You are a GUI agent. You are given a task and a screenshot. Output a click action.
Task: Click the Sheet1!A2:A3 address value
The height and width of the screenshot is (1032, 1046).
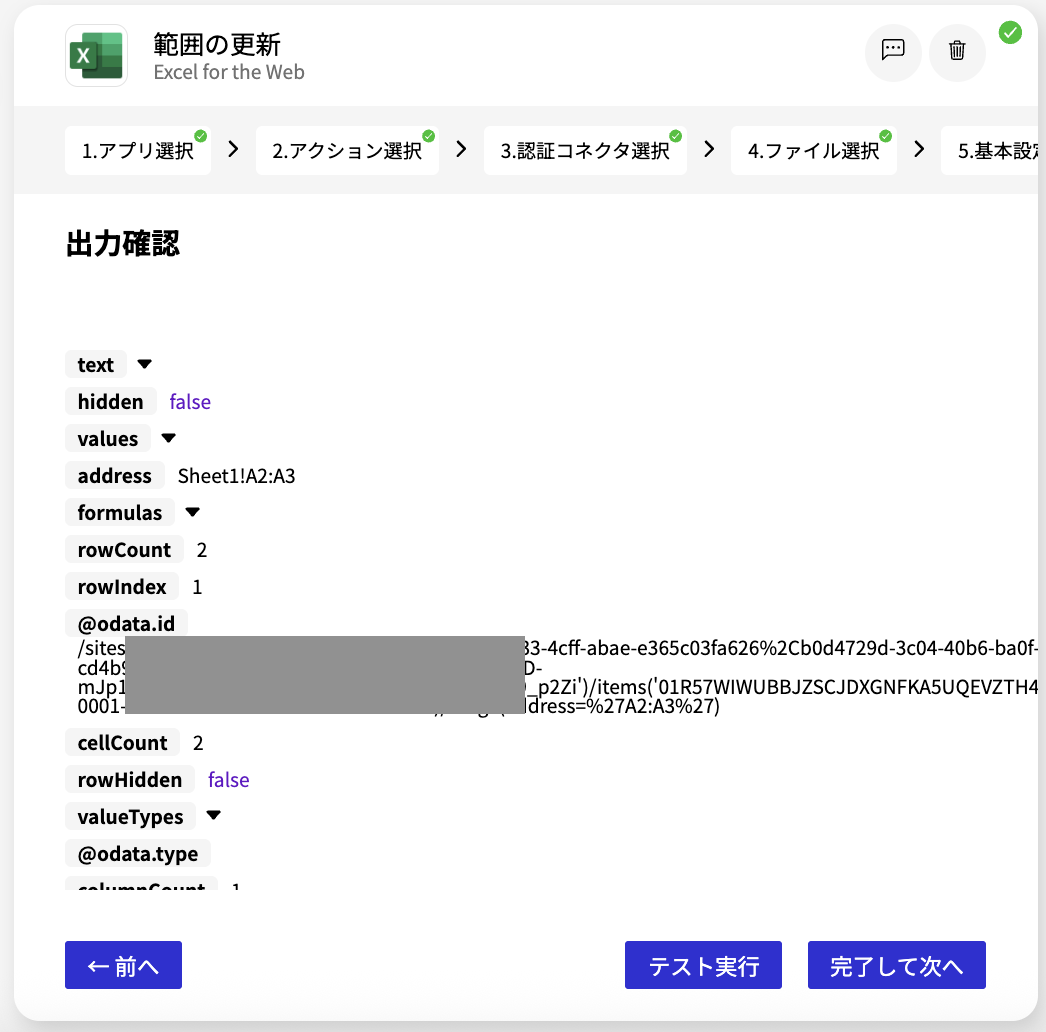236,476
